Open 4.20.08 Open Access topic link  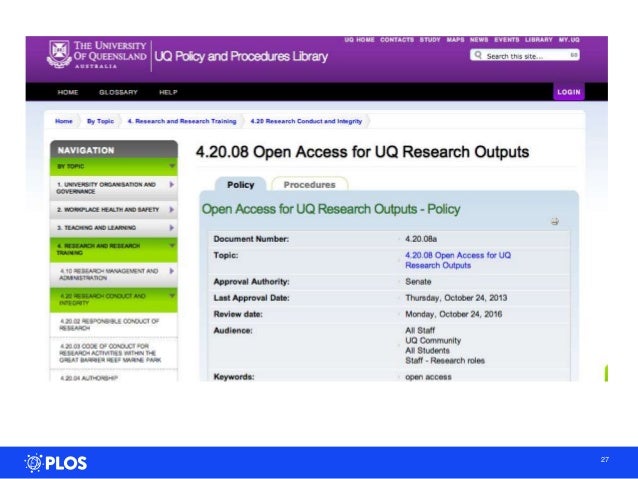point(458,260)
